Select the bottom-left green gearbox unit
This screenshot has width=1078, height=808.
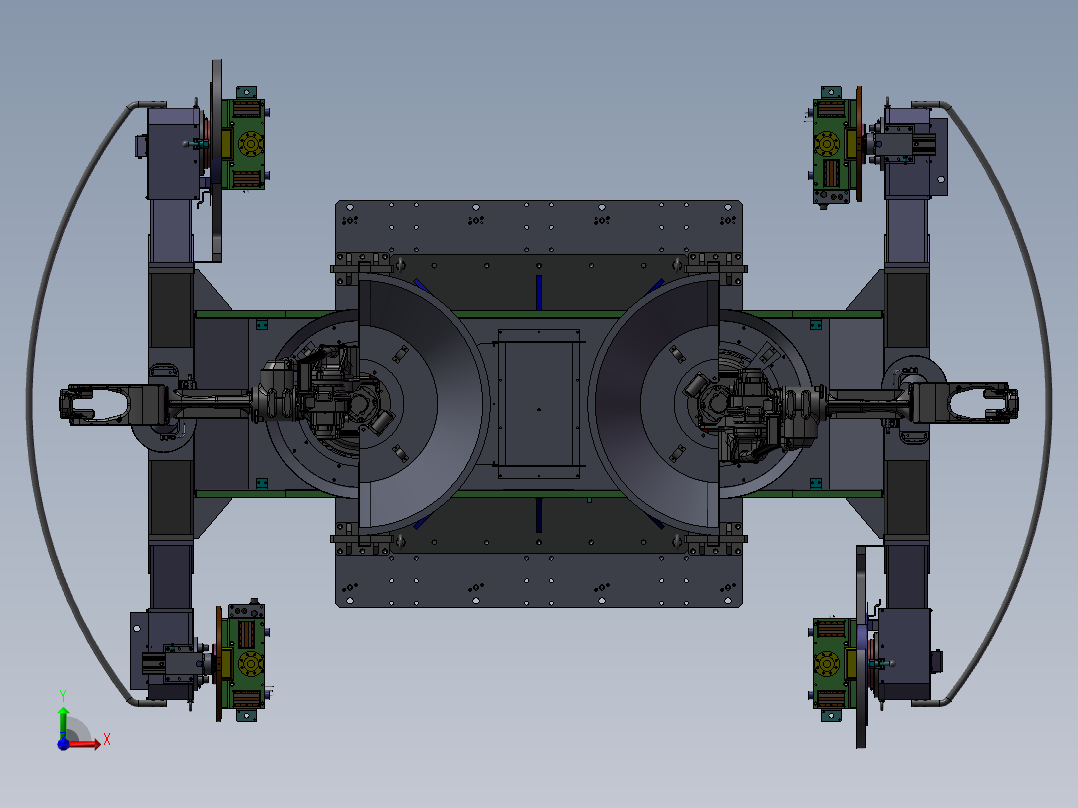(244, 662)
